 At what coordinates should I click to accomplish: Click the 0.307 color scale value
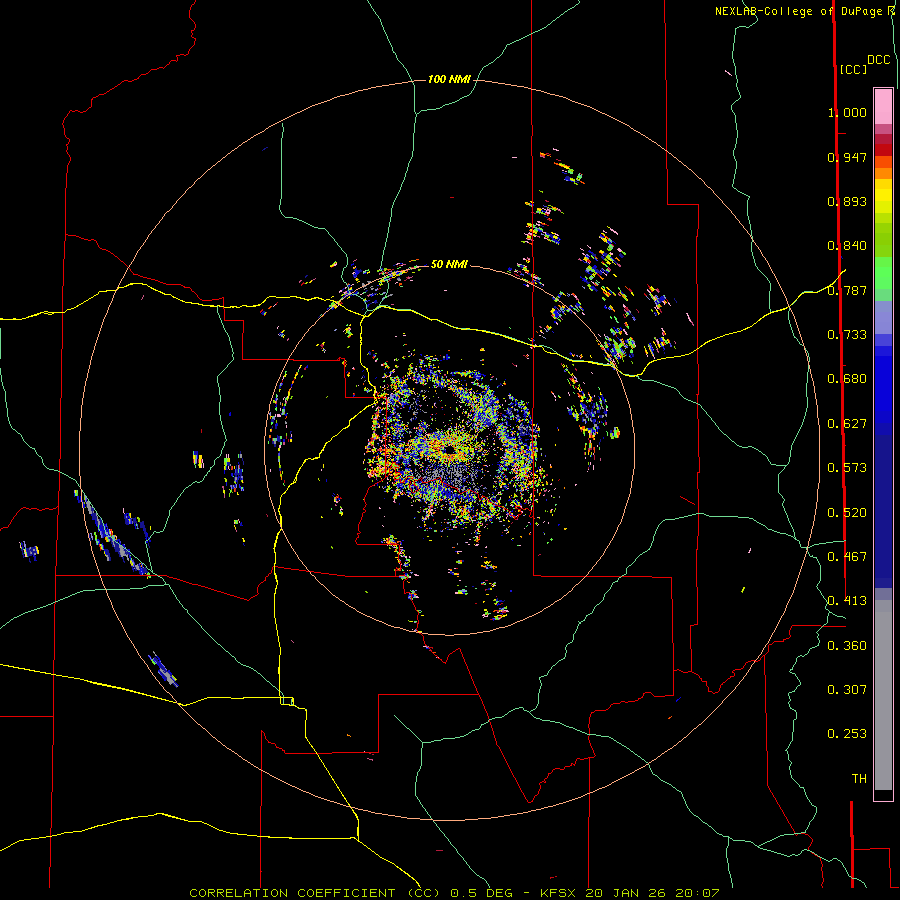pyautogui.click(x=847, y=690)
